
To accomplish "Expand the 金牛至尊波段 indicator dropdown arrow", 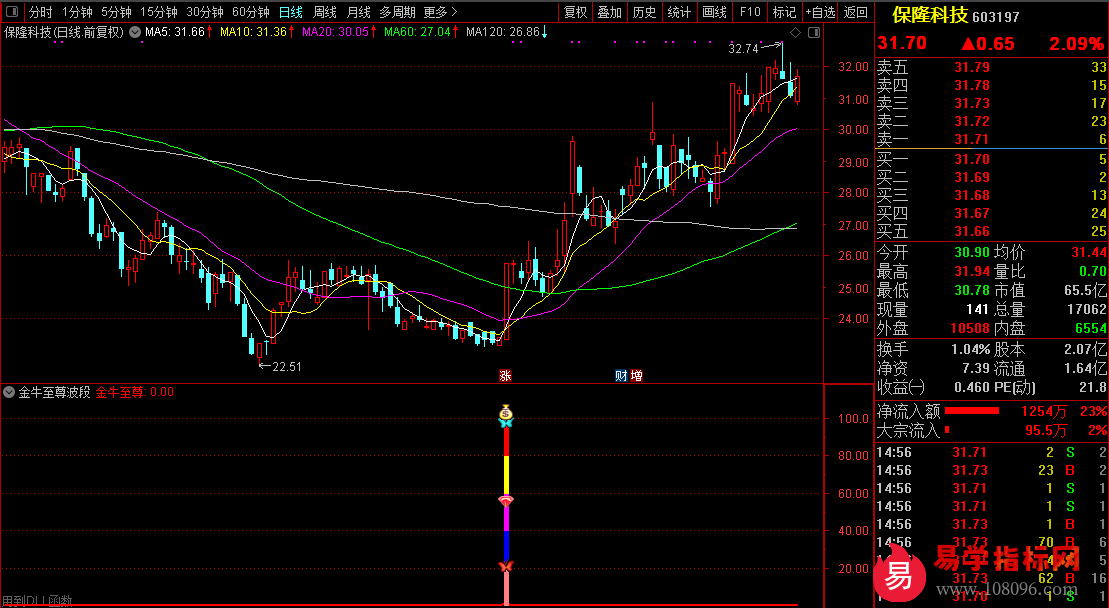I will click(x=10, y=393).
